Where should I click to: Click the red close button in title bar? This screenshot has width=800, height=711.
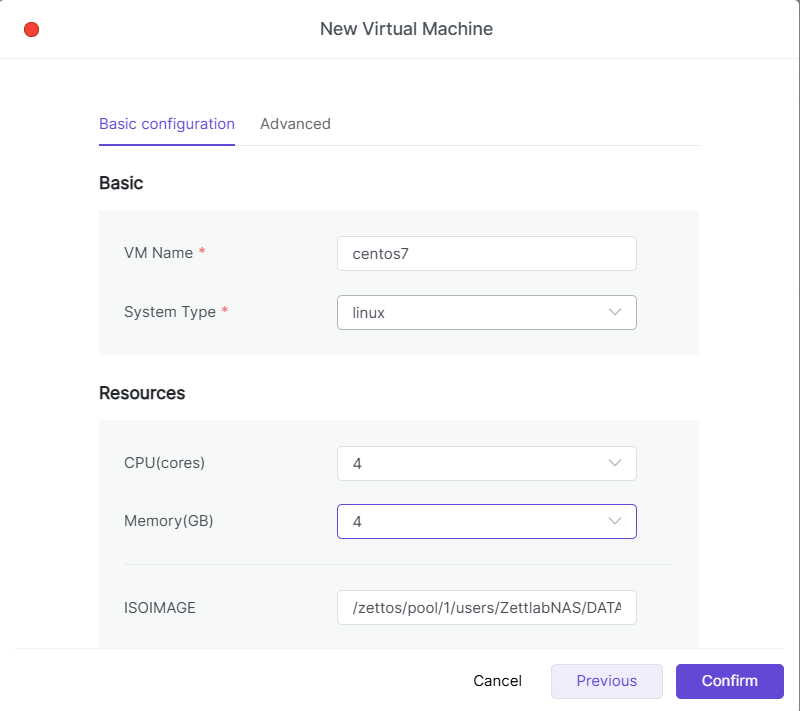[31, 30]
